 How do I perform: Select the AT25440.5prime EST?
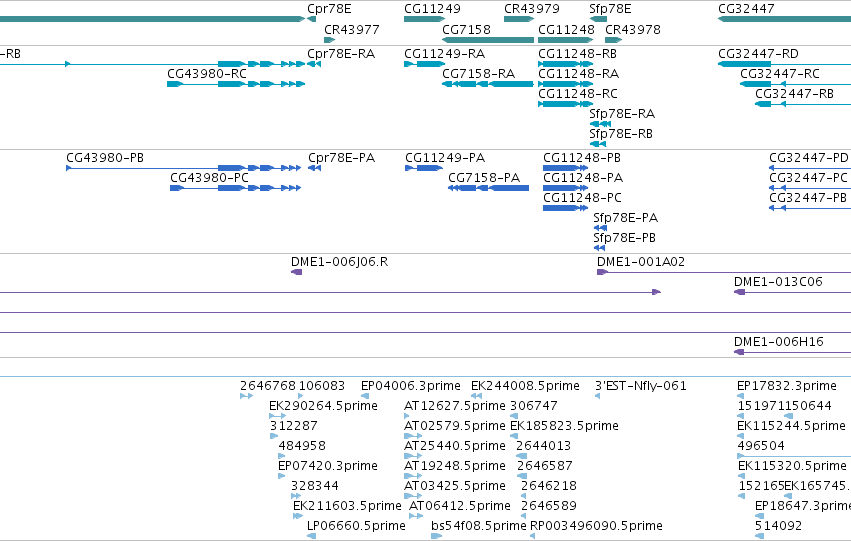(413, 456)
